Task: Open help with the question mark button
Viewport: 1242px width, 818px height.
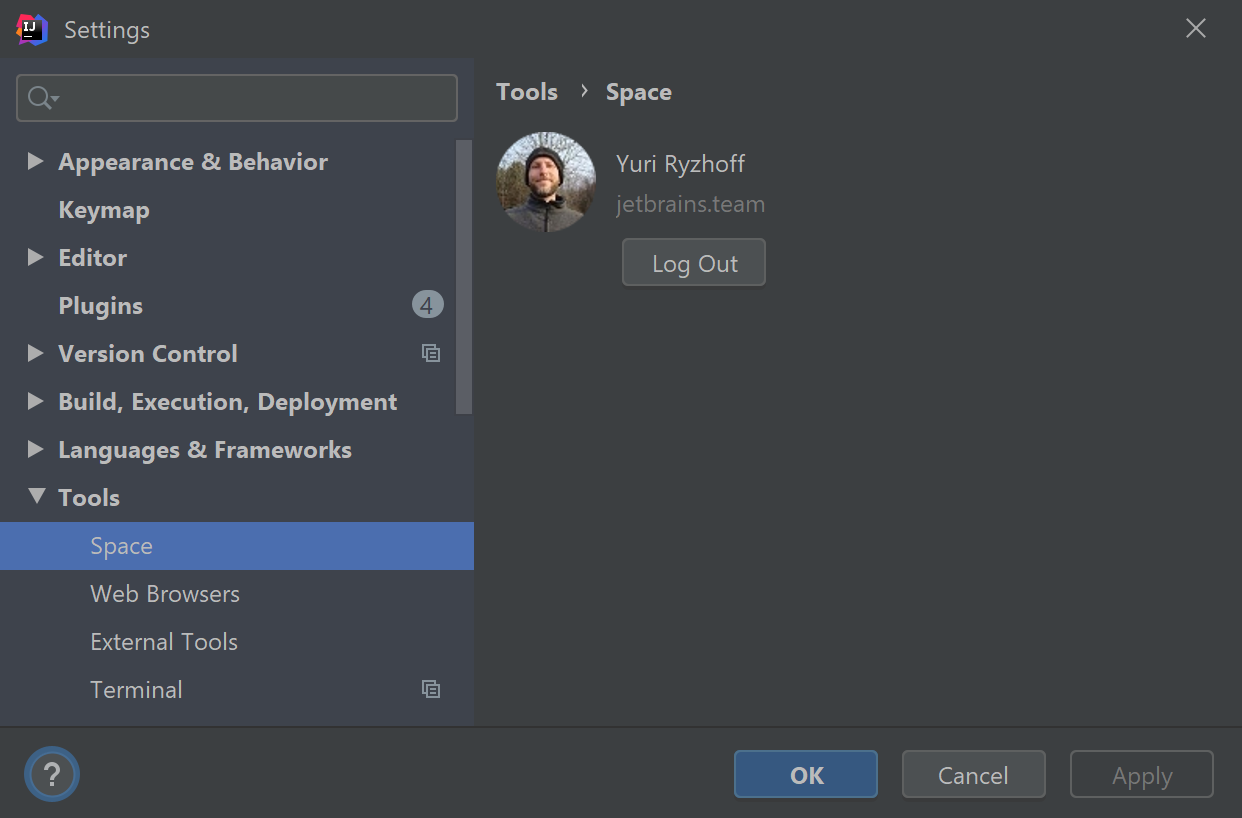Action: click(x=52, y=774)
